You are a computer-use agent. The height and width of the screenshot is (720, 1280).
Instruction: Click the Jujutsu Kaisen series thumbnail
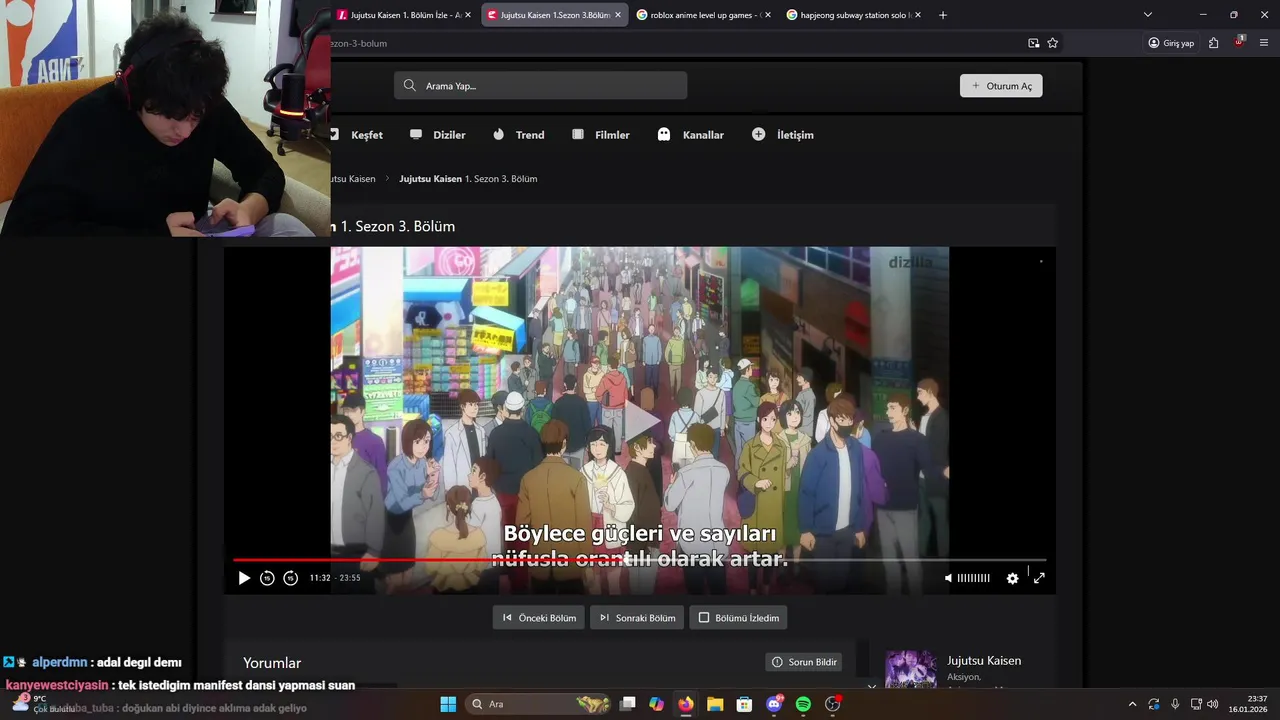(911, 668)
